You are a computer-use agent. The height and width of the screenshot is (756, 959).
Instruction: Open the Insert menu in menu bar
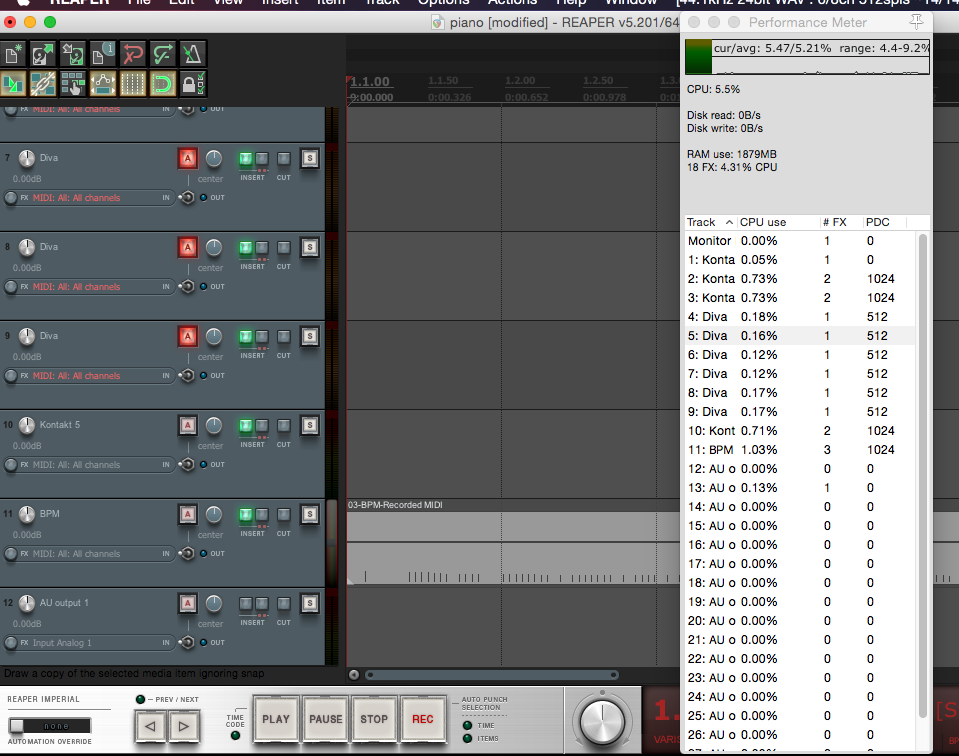pos(280,2)
